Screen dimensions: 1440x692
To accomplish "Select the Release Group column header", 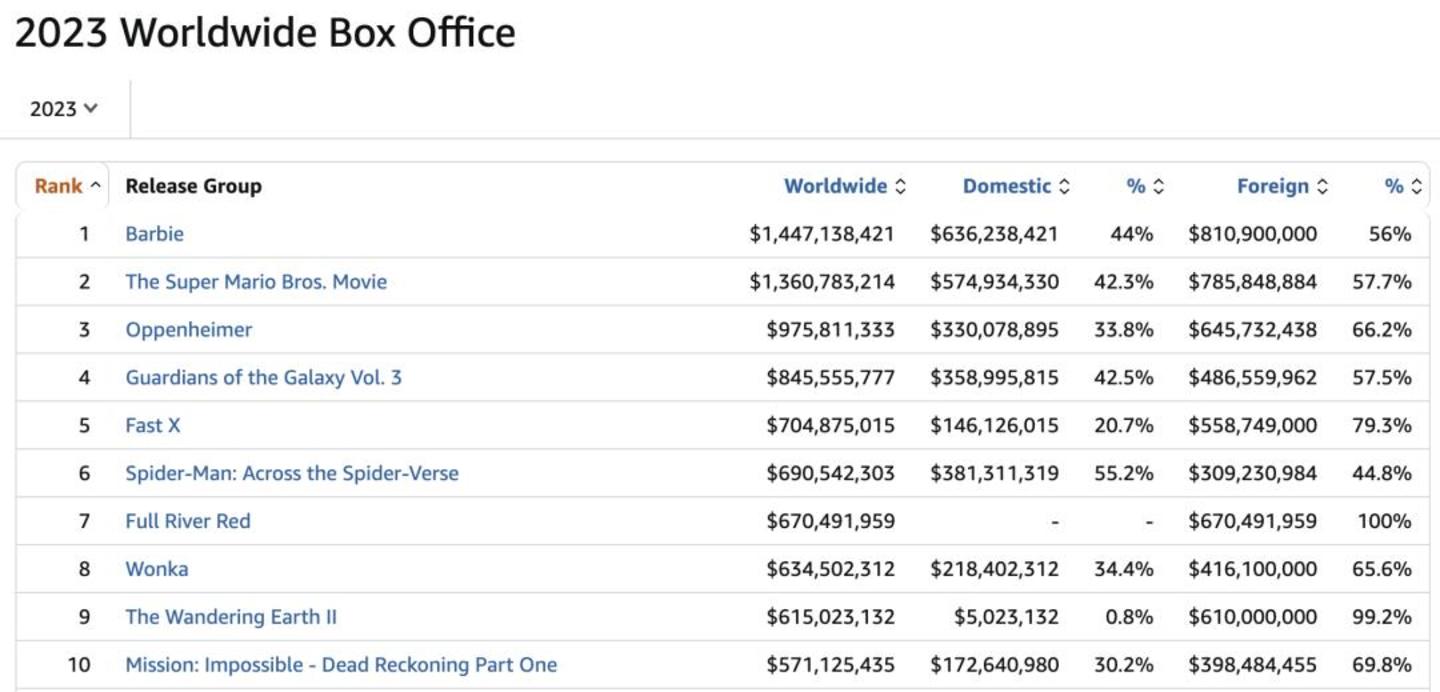I will coord(193,186).
